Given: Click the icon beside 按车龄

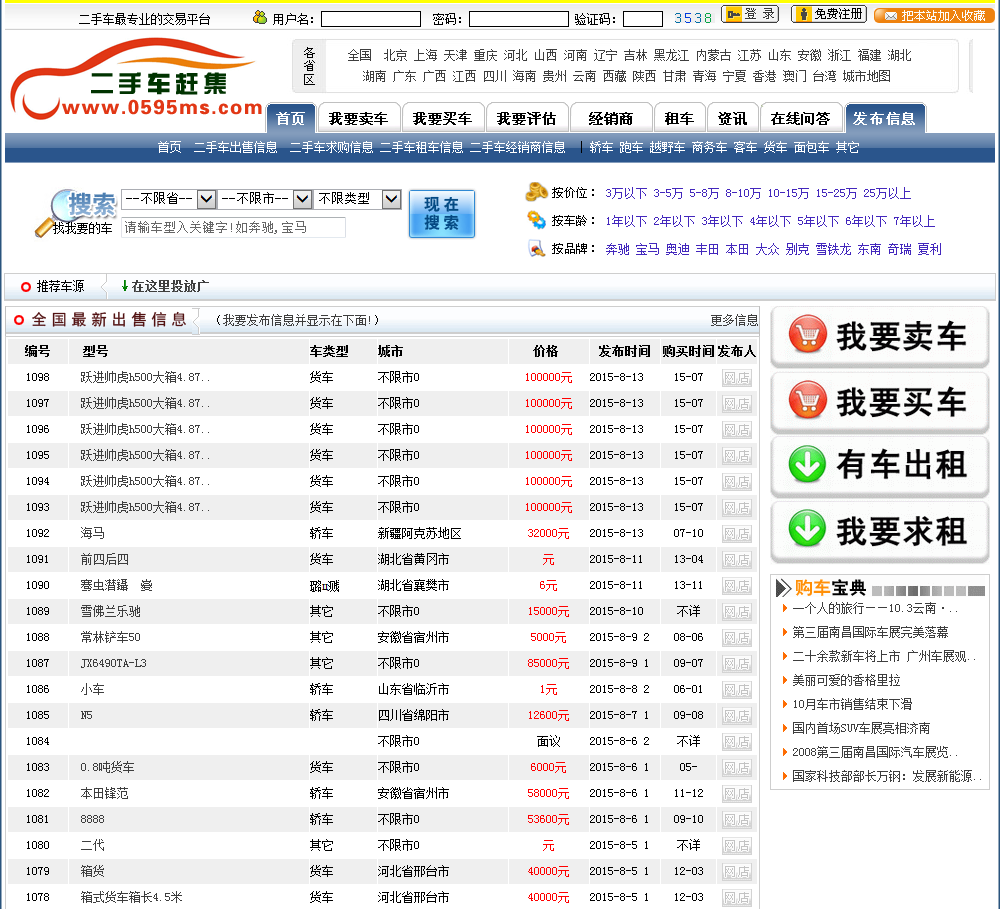Looking at the screenshot, I should [536, 220].
